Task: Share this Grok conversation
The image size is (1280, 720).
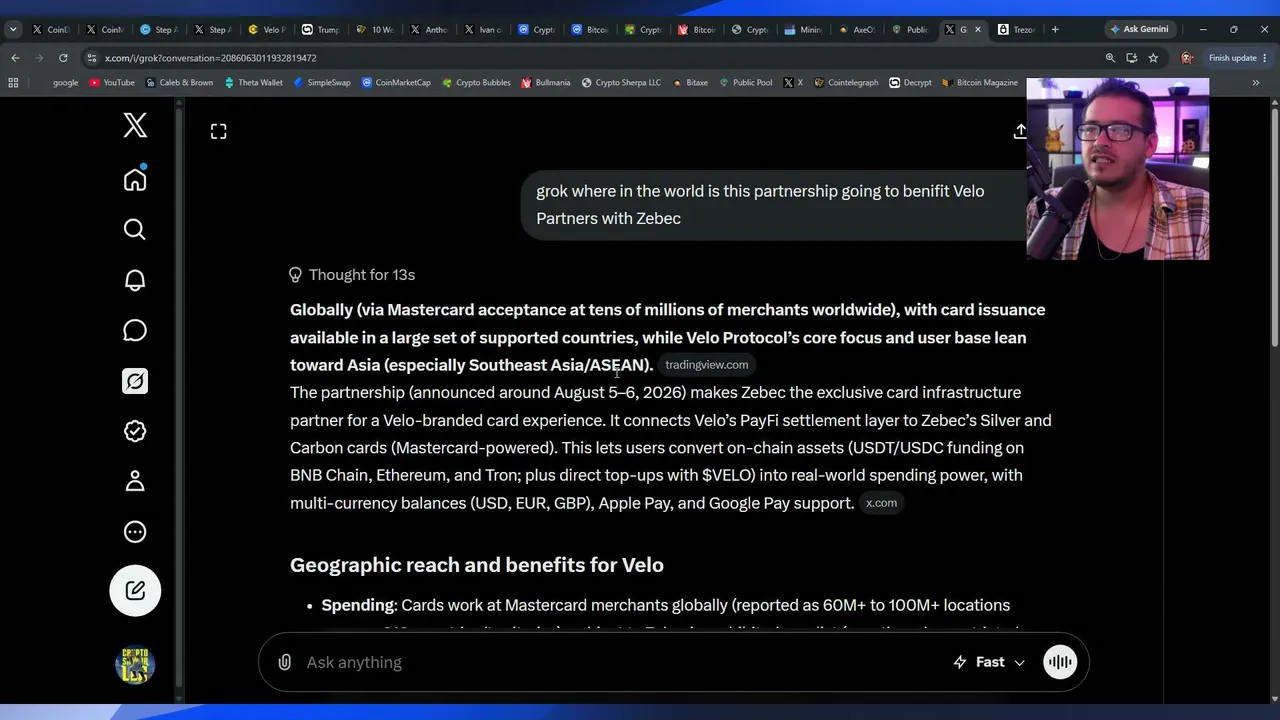Action: click(1020, 131)
